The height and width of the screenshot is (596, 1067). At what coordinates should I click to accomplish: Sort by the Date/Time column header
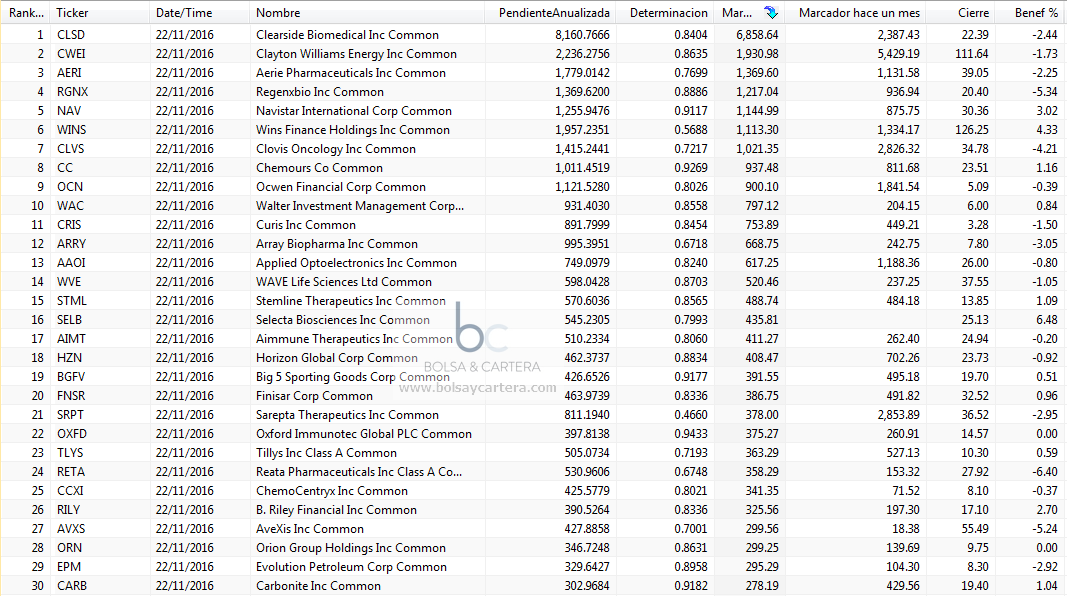coord(184,13)
